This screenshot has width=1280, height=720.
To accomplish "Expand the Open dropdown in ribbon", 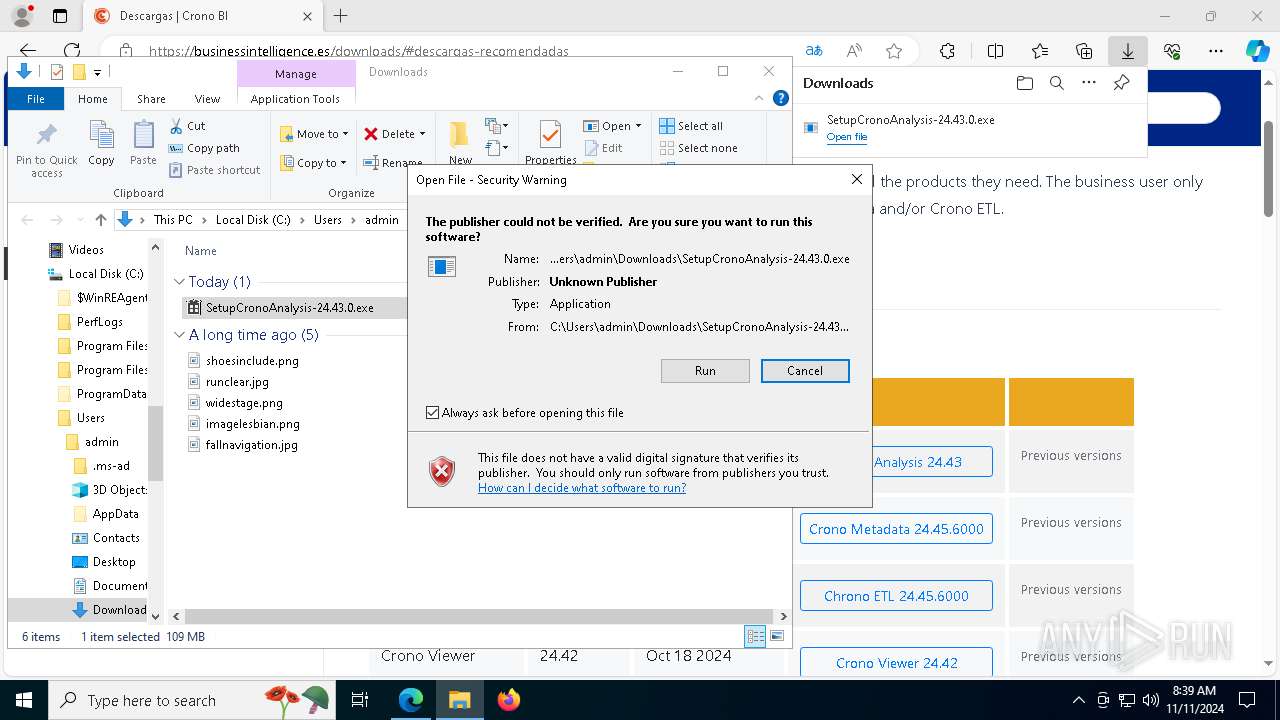I will [x=638, y=126].
